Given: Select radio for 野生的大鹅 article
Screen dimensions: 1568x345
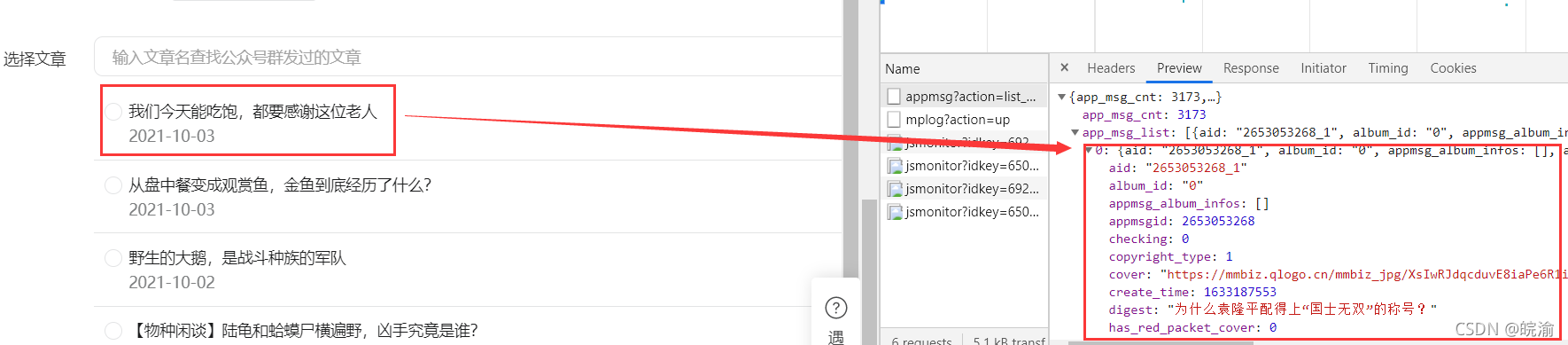Looking at the screenshot, I should point(113,258).
